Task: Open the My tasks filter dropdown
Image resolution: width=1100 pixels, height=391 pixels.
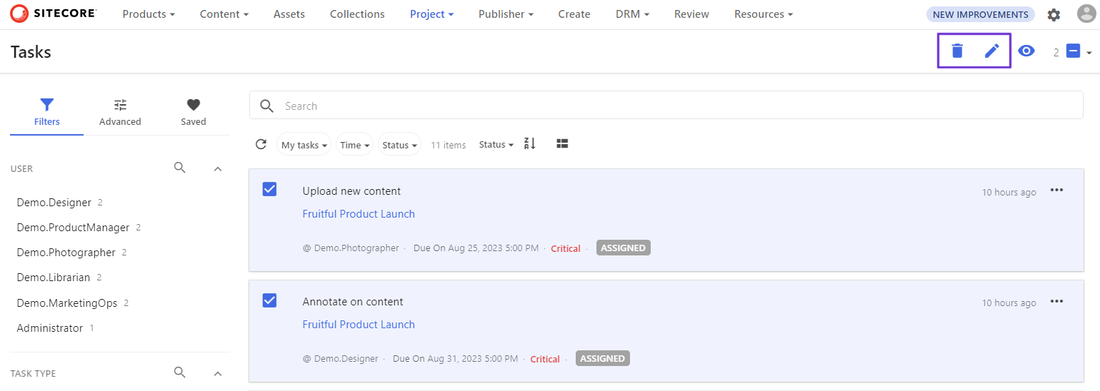Action: pos(304,145)
